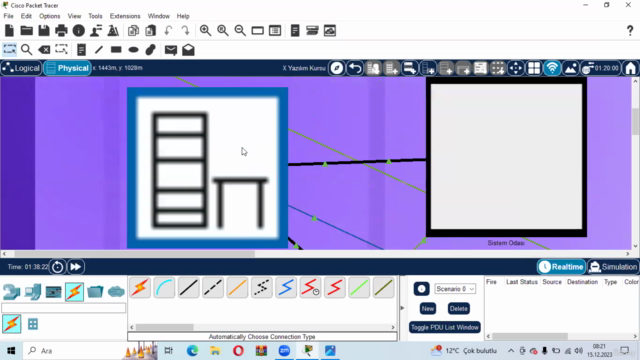Draw a freeform shape
The image size is (640, 360).
[x=151, y=50]
